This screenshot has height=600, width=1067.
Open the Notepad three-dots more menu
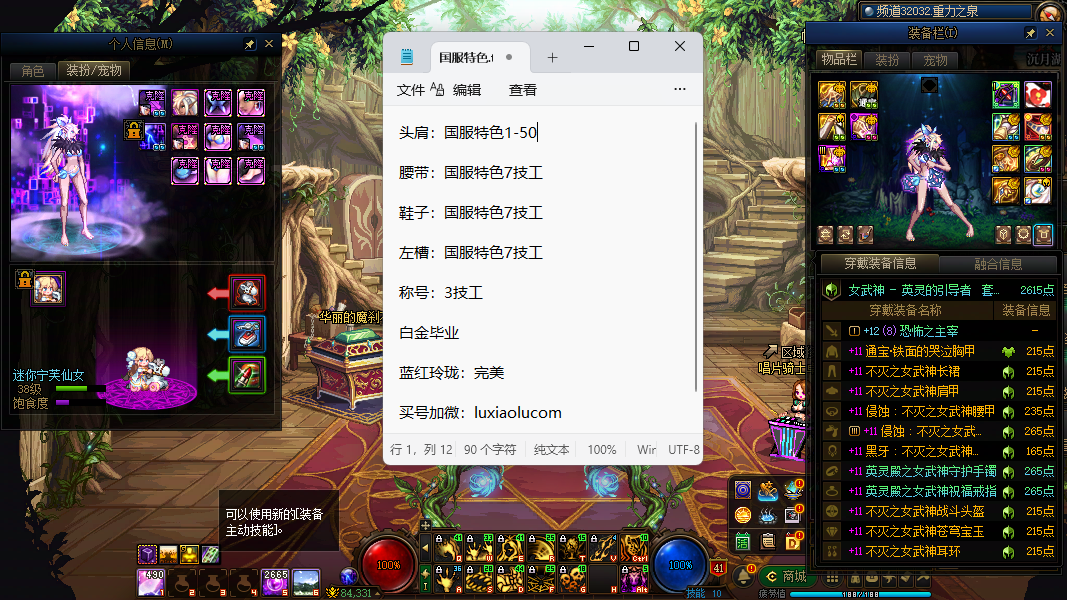coord(680,89)
